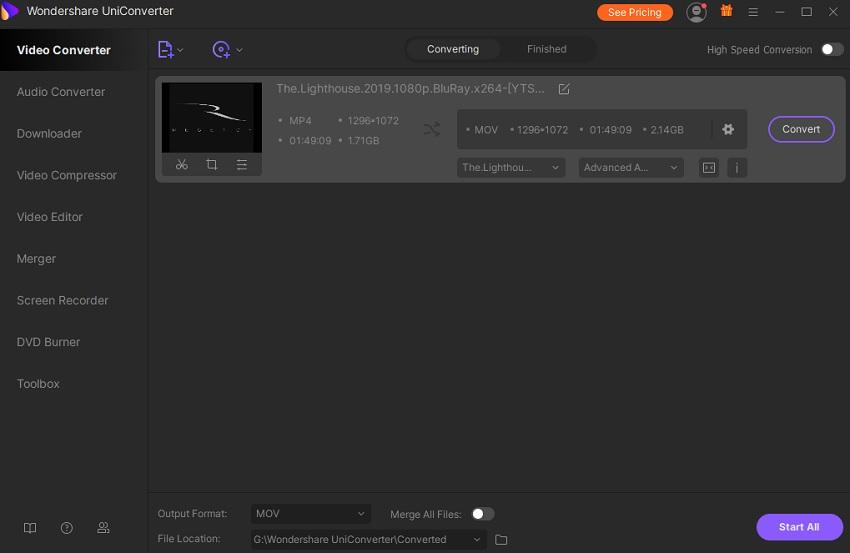Open the output folder icon
This screenshot has height=553, width=850.
click(x=502, y=540)
